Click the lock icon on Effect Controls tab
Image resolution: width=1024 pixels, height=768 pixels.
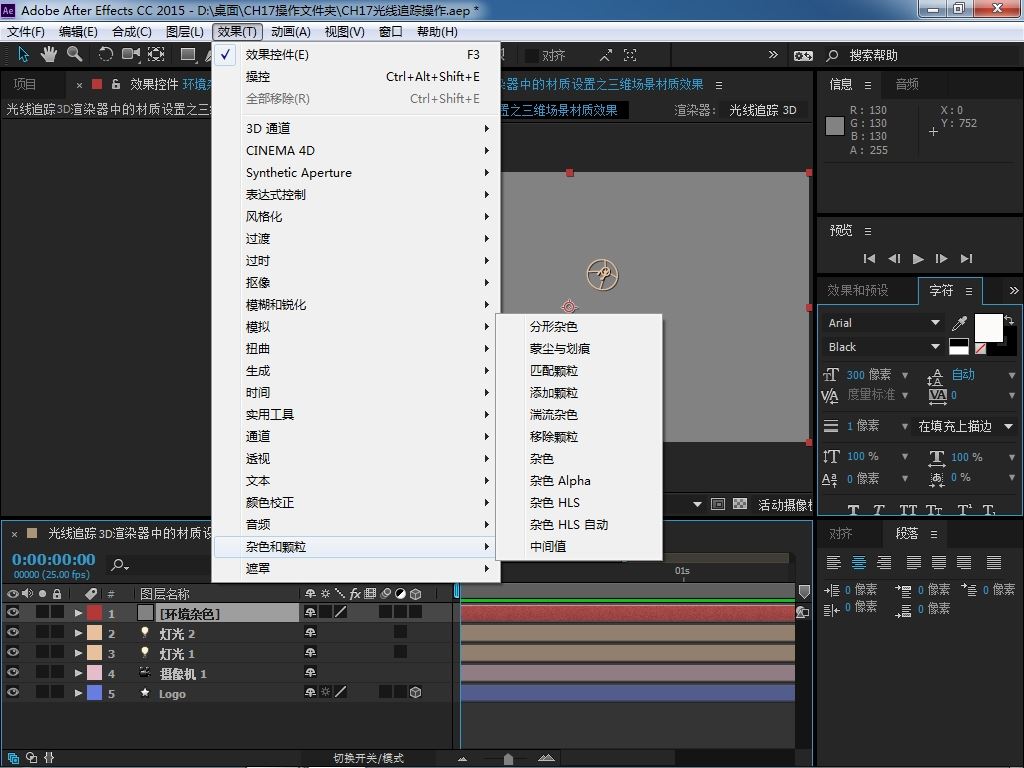pyautogui.click(x=116, y=84)
